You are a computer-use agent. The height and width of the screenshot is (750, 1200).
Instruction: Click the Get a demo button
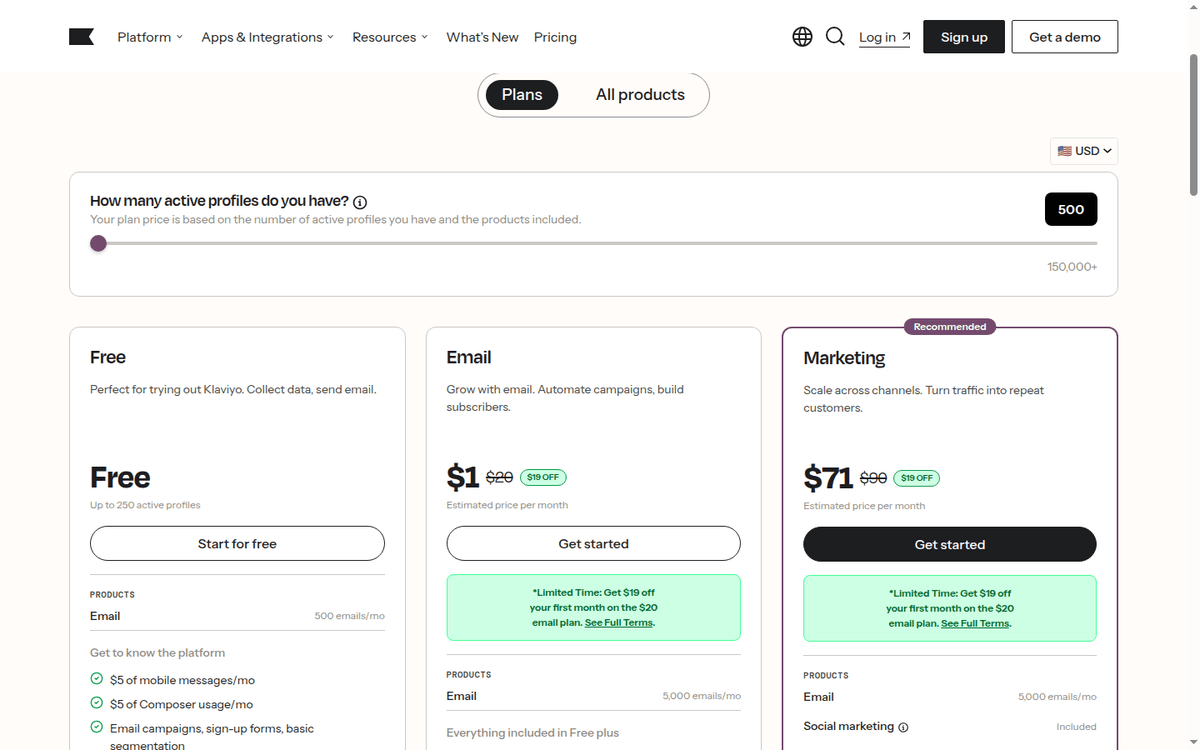(x=1065, y=37)
